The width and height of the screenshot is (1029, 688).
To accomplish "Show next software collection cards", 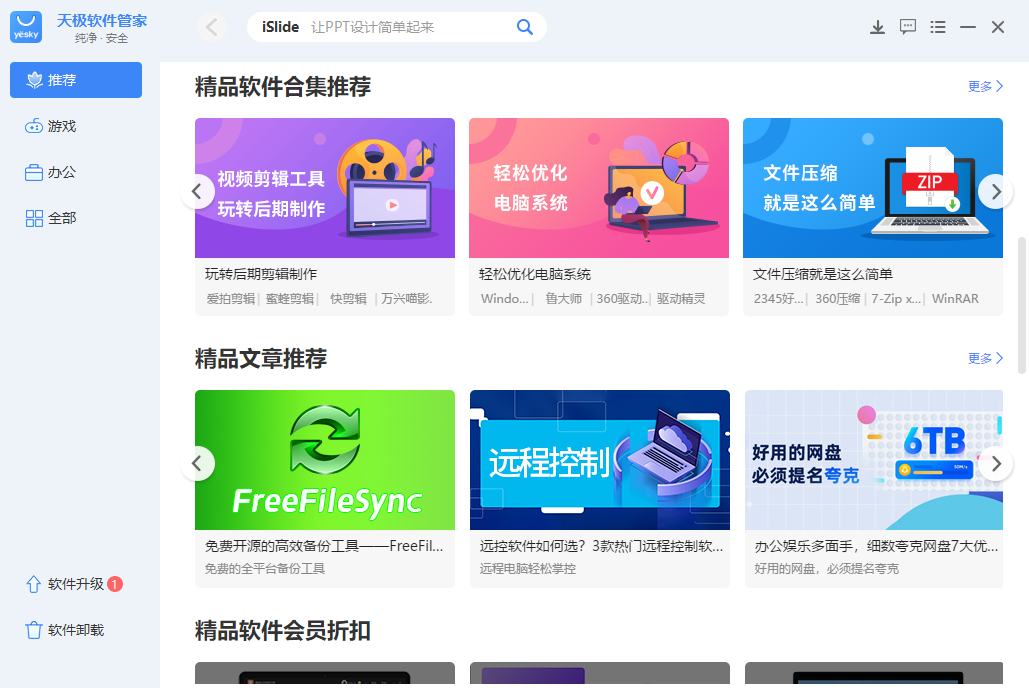I will coord(996,192).
